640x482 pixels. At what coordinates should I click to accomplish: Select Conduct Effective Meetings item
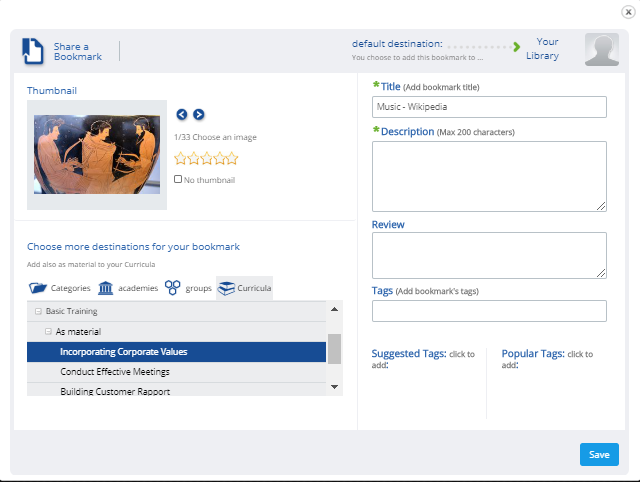pos(176,372)
